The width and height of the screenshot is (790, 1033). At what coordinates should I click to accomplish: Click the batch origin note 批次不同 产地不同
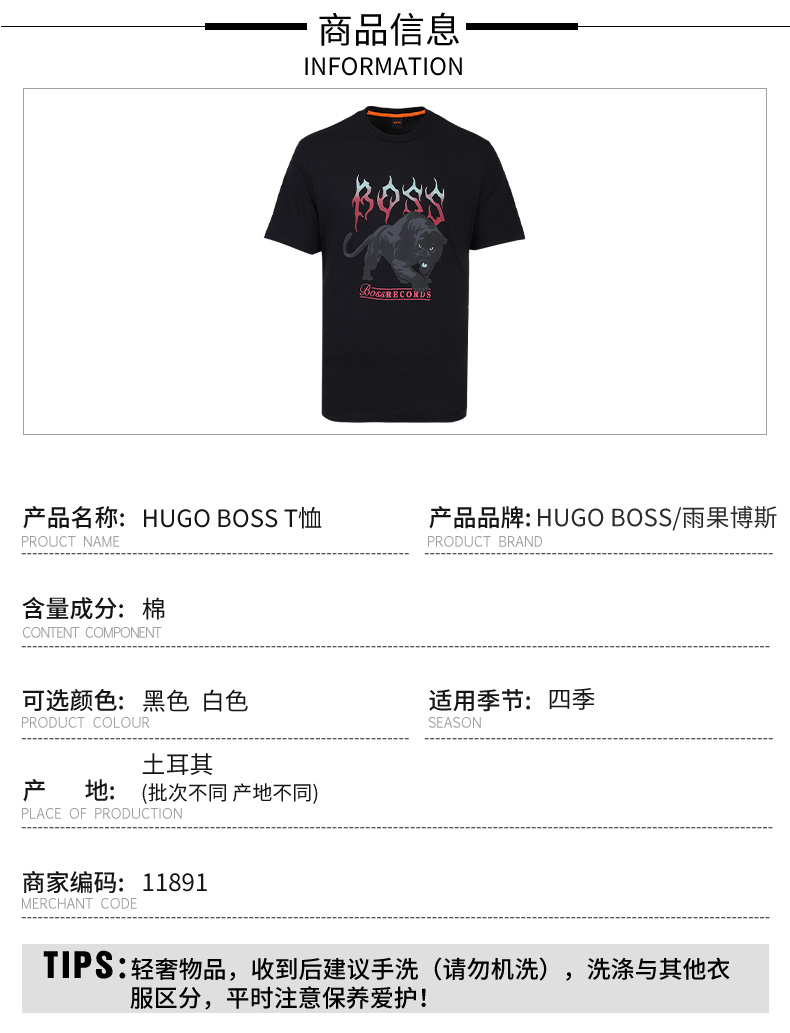click(230, 792)
